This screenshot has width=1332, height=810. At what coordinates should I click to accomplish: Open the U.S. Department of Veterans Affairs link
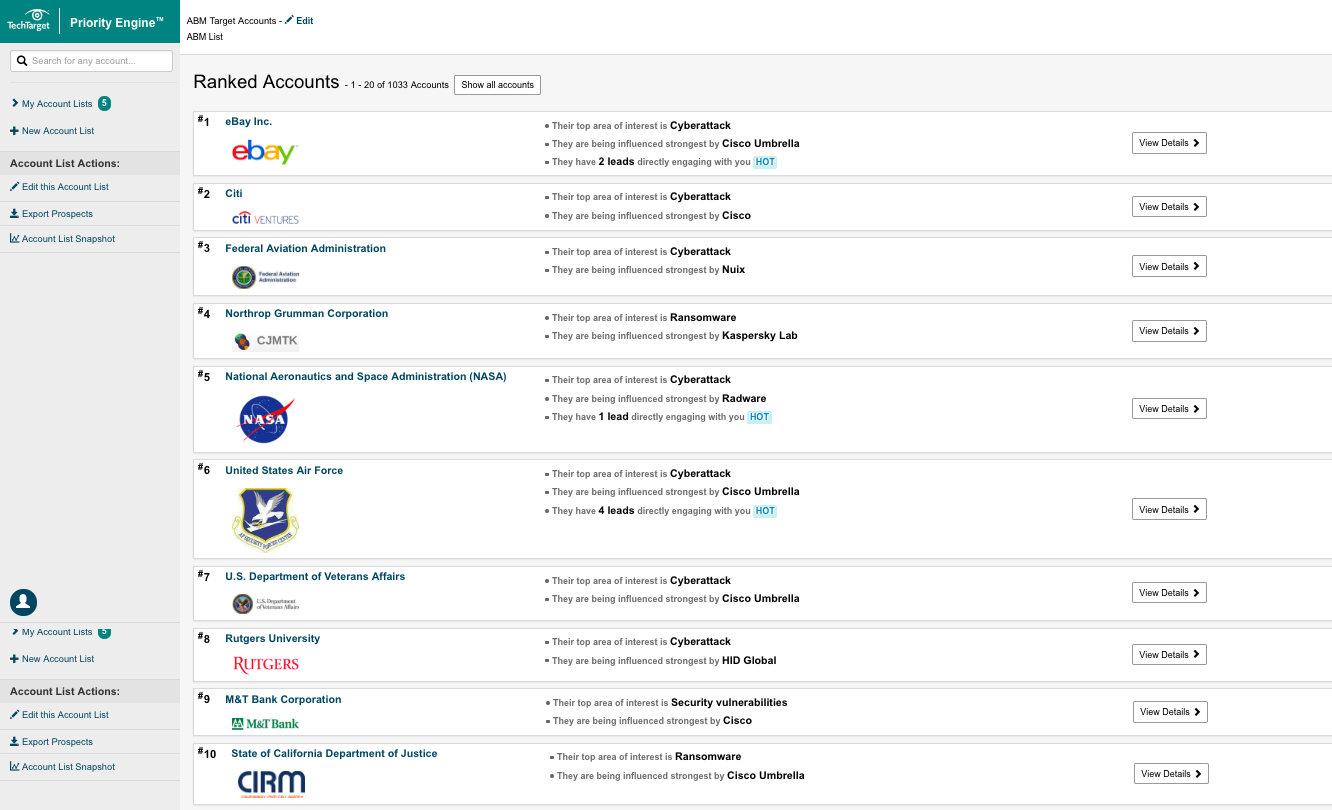coord(315,577)
